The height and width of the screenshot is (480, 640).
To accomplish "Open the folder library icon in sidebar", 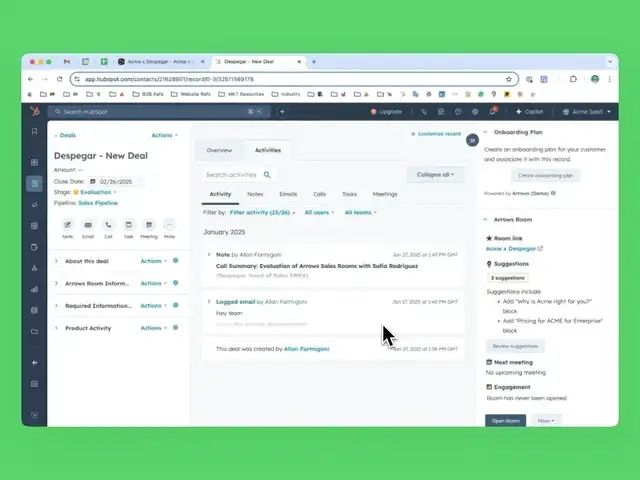I will pyautogui.click(x=35, y=331).
